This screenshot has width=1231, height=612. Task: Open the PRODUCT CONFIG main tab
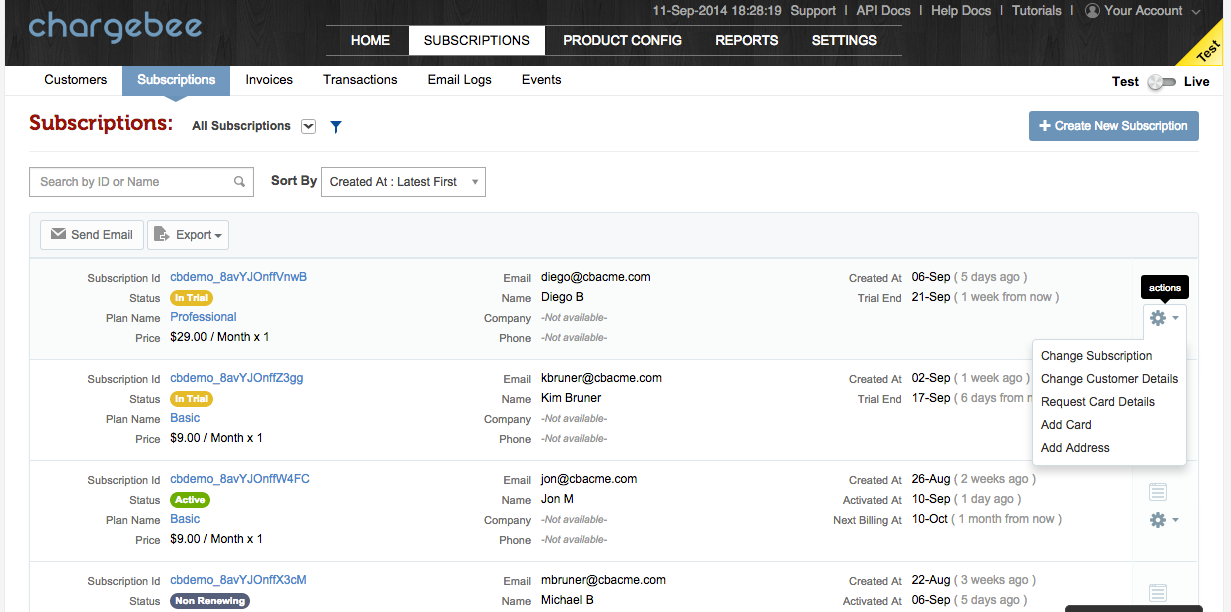click(x=622, y=40)
